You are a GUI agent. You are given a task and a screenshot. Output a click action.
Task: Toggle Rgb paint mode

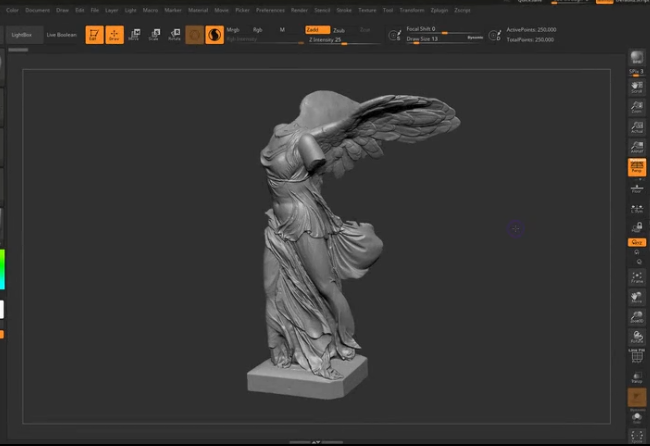click(257, 30)
